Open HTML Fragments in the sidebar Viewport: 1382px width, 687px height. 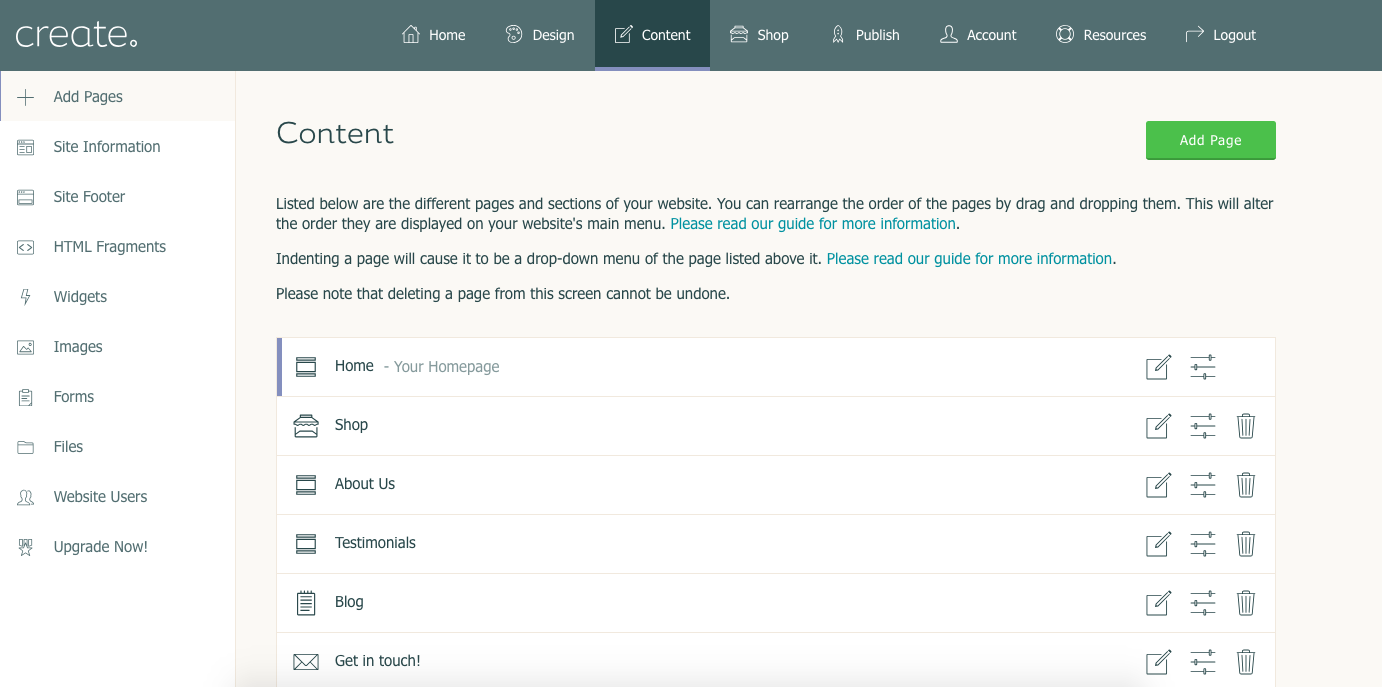coord(118,246)
